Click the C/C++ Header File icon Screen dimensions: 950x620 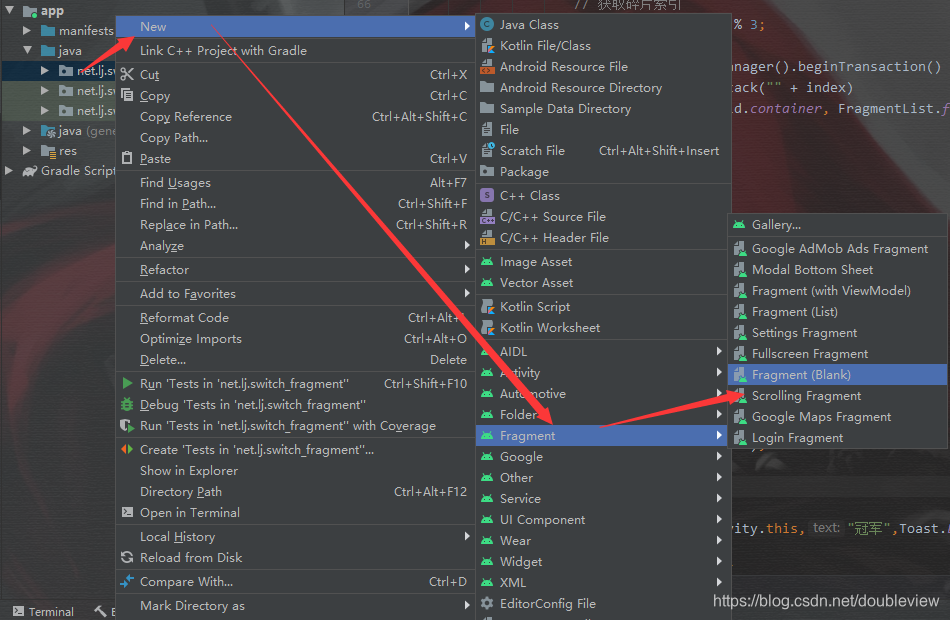click(487, 238)
